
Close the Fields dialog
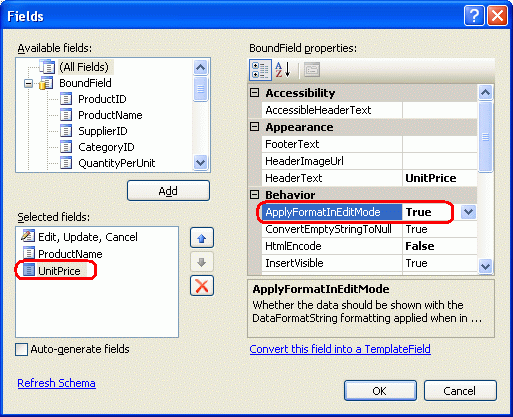click(x=497, y=16)
